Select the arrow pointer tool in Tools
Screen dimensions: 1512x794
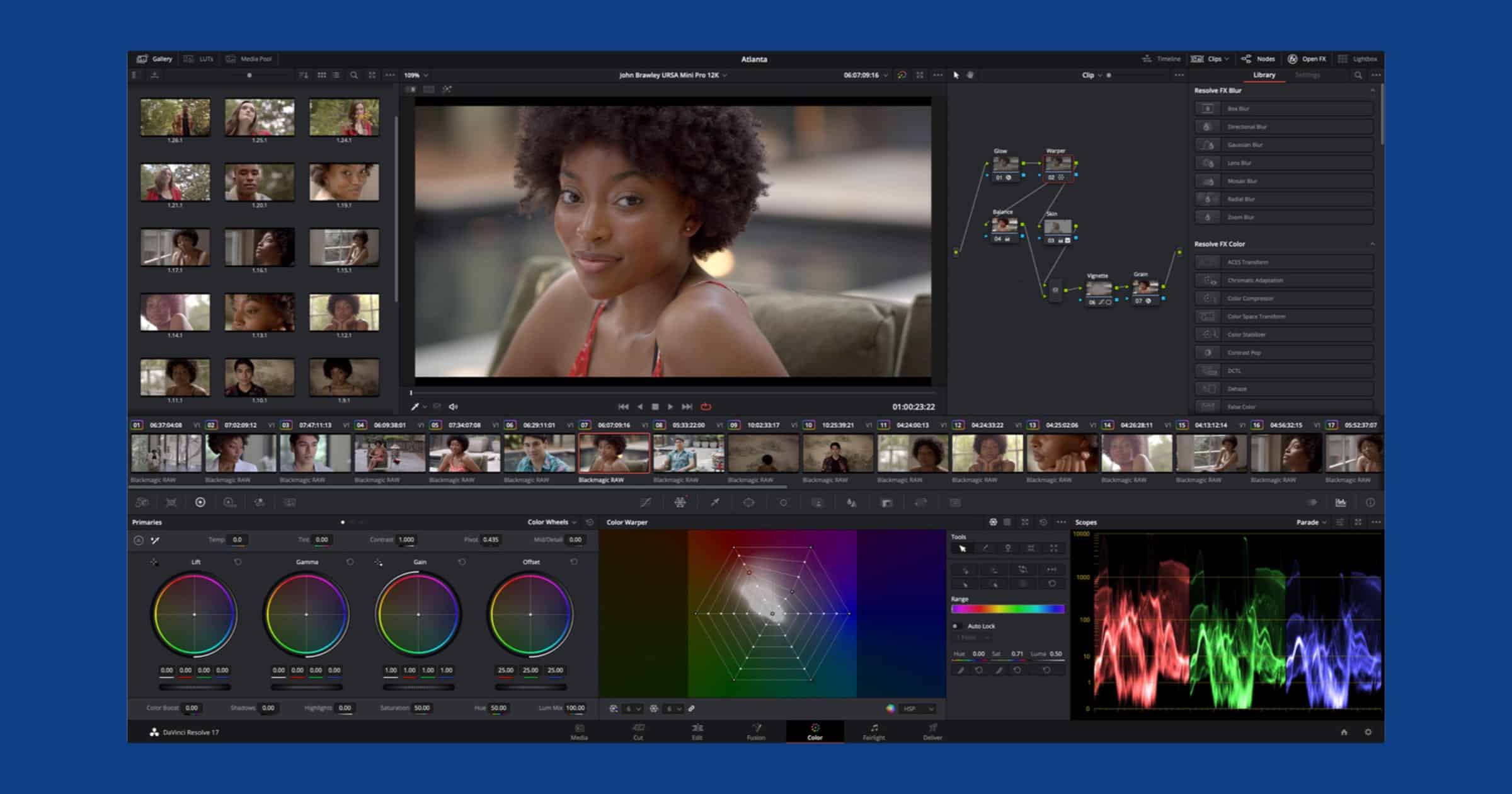point(962,548)
